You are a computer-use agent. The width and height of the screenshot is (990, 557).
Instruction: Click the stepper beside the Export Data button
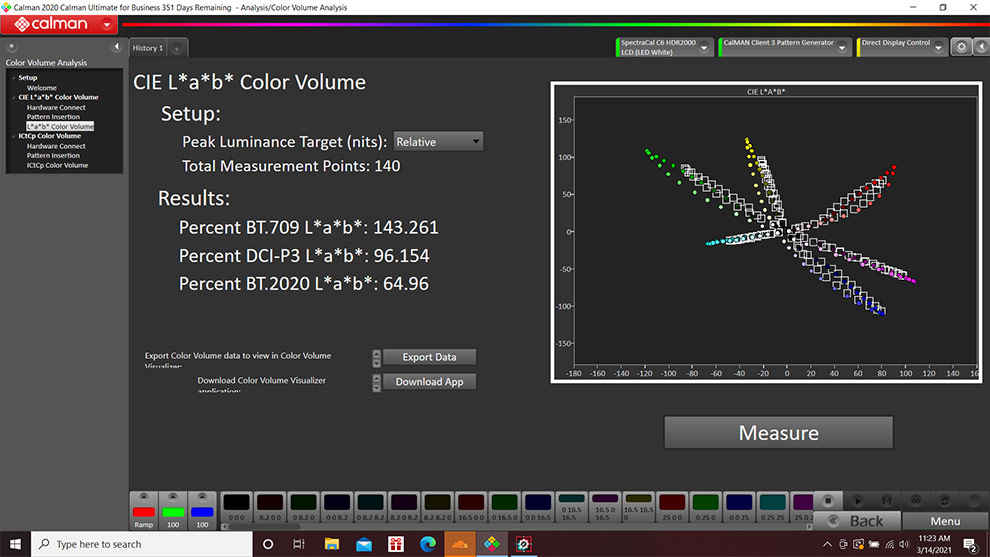tap(376, 358)
